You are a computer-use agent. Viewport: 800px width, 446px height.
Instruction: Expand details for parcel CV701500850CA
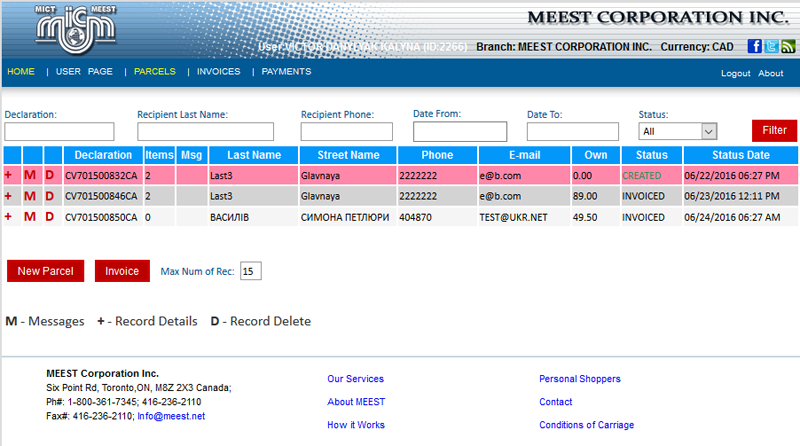[x=8, y=217]
